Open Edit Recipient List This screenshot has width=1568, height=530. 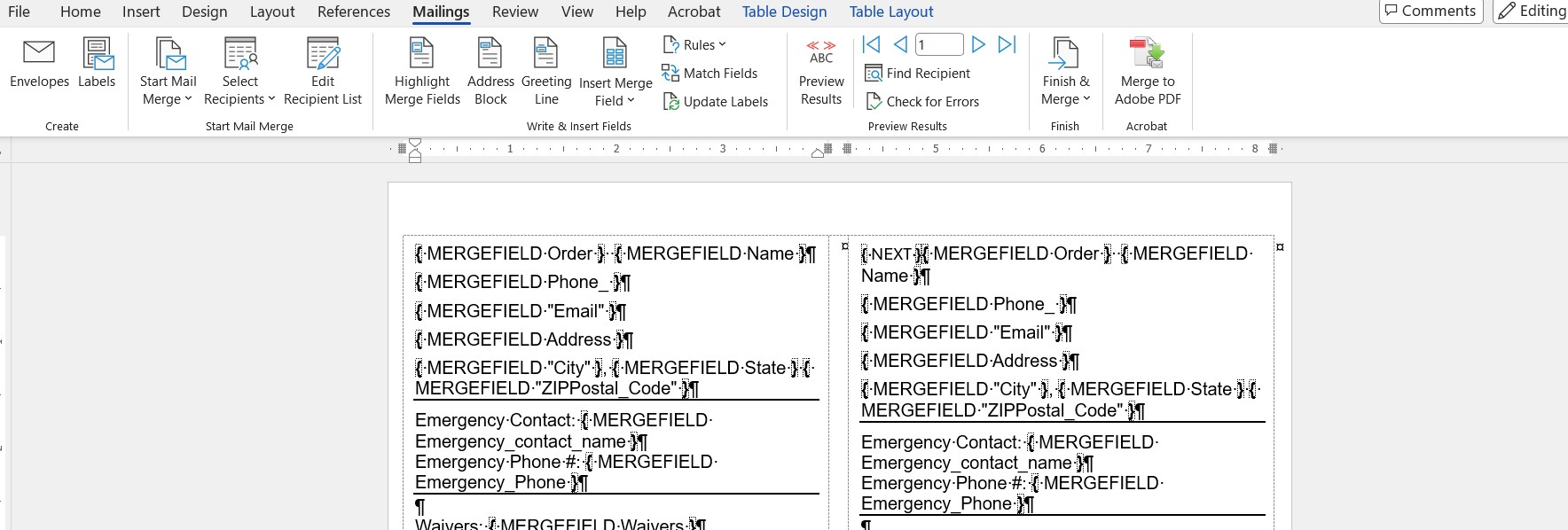click(x=323, y=73)
